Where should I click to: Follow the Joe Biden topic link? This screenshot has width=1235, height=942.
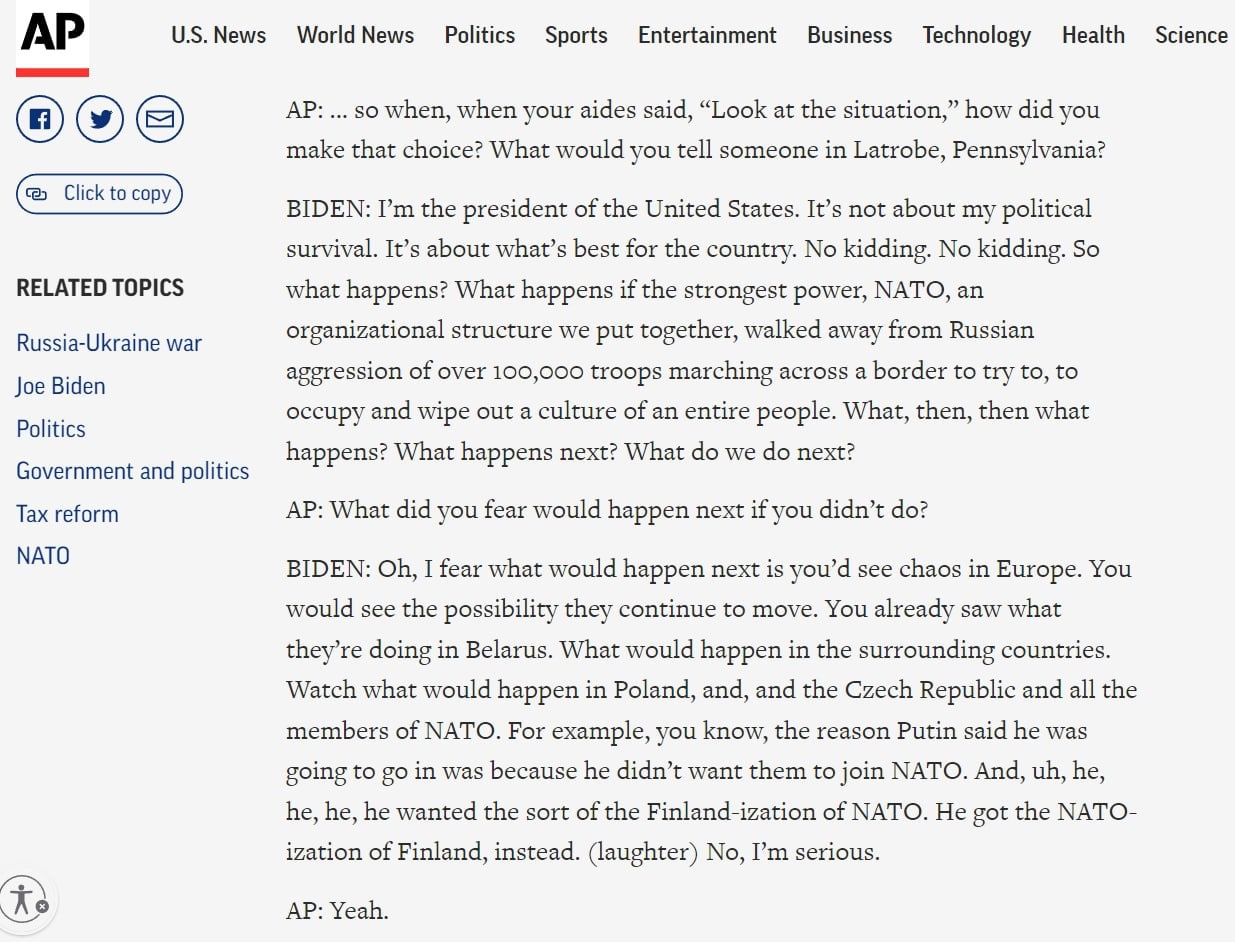61,386
